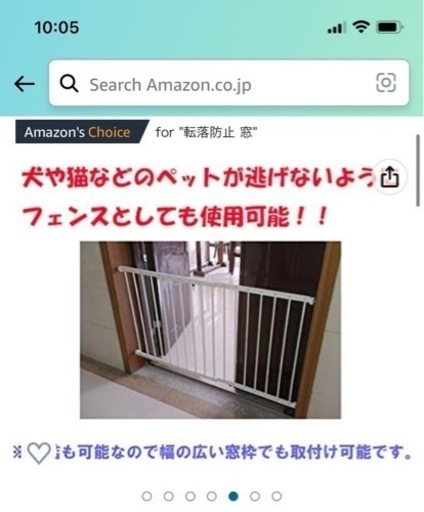Open the "転落防止 窓" search term link
Viewport: 424px width, 512px height.
(x=218, y=133)
